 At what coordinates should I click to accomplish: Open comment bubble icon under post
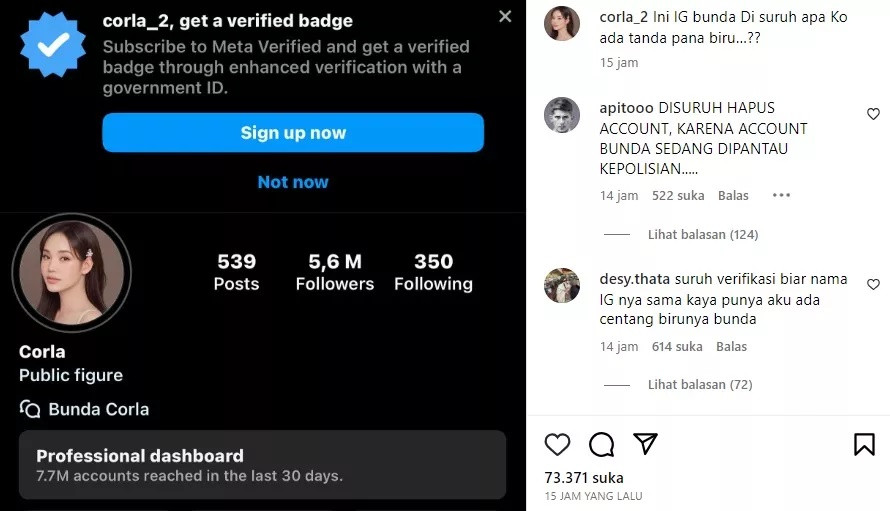pos(602,444)
